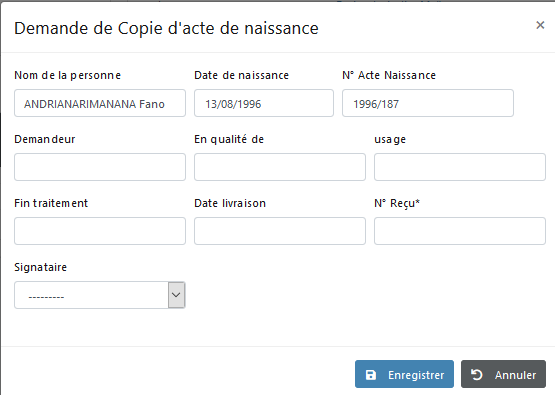Click the Date livraison label
555x395 pixels.
point(230,203)
